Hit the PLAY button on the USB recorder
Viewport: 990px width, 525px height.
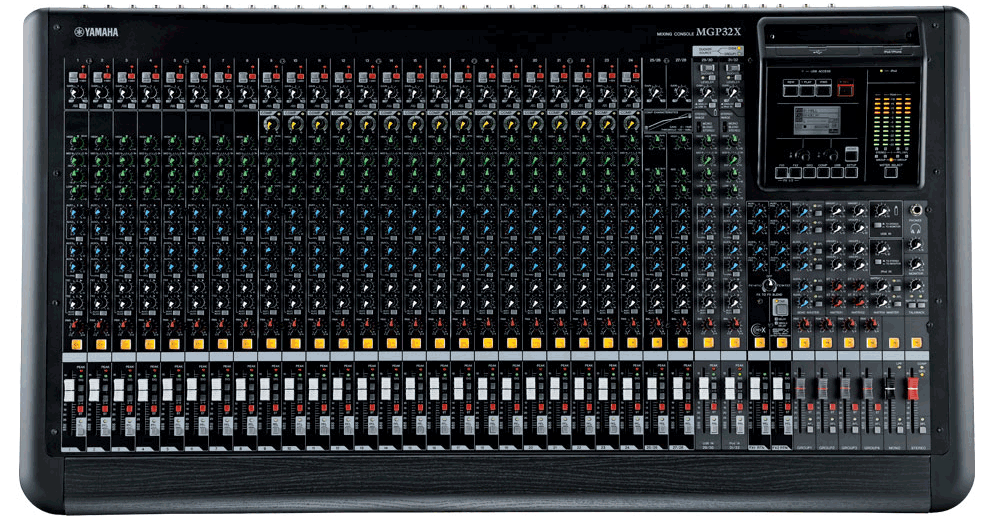coord(807,90)
